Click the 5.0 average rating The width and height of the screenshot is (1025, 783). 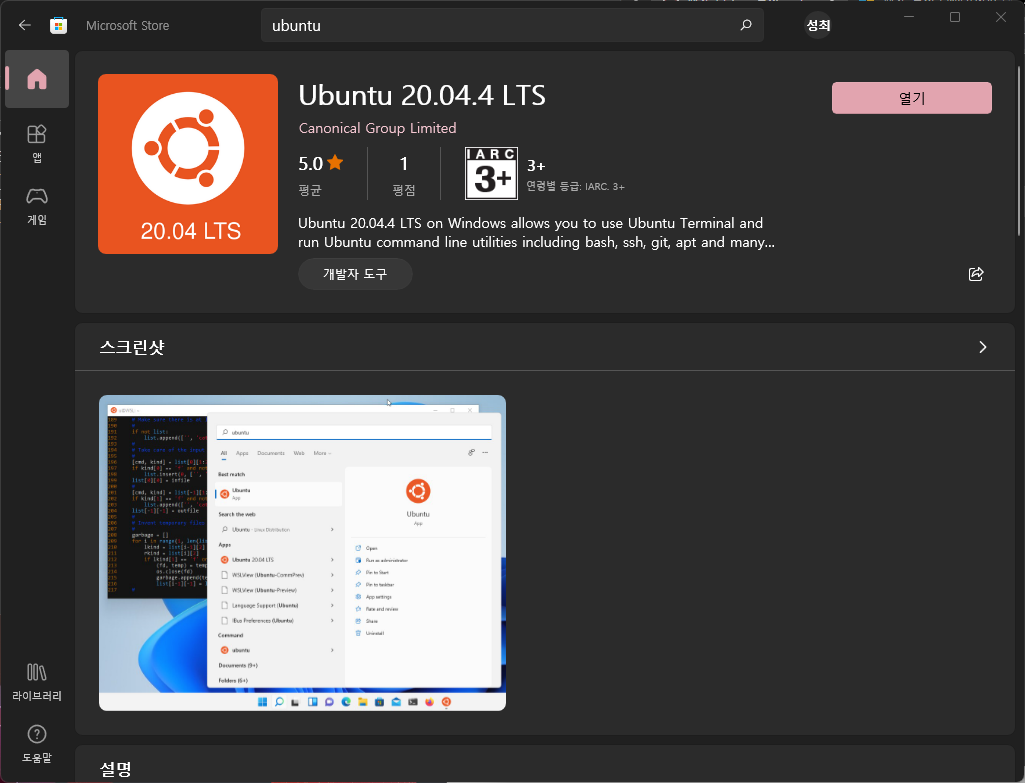click(x=320, y=175)
